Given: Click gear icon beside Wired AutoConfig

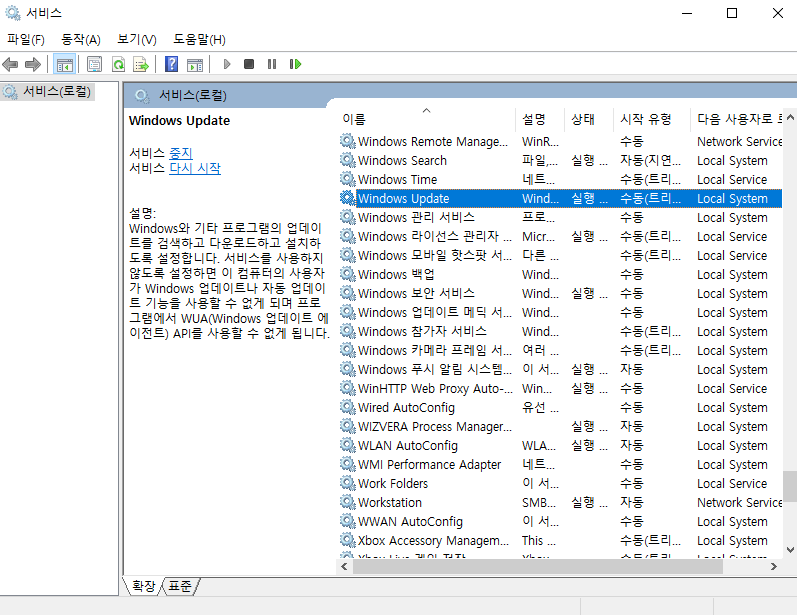Looking at the screenshot, I should click(348, 407).
